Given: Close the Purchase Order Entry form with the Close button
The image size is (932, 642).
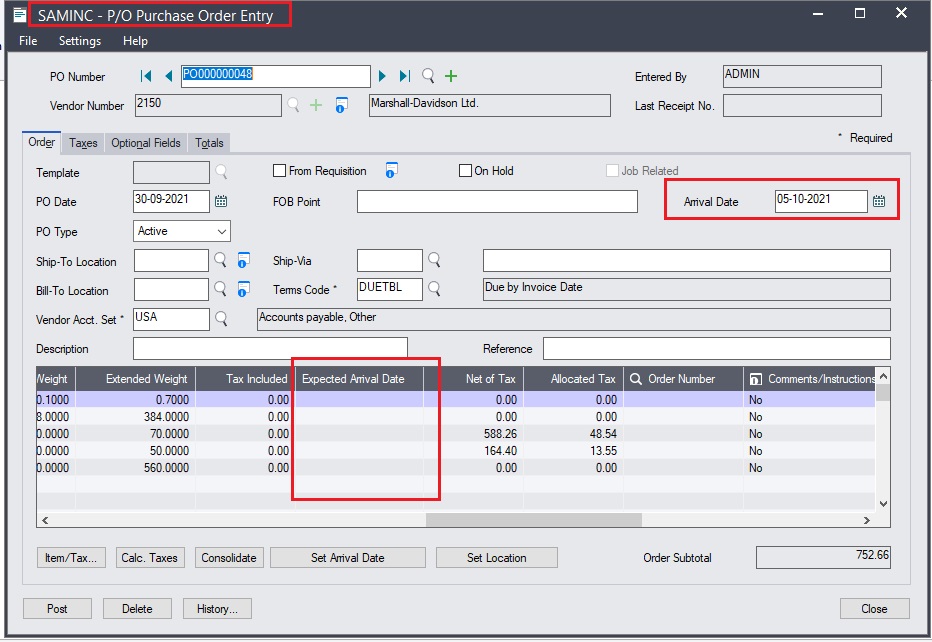Looking at the screenshot, I should pos(874,609).
